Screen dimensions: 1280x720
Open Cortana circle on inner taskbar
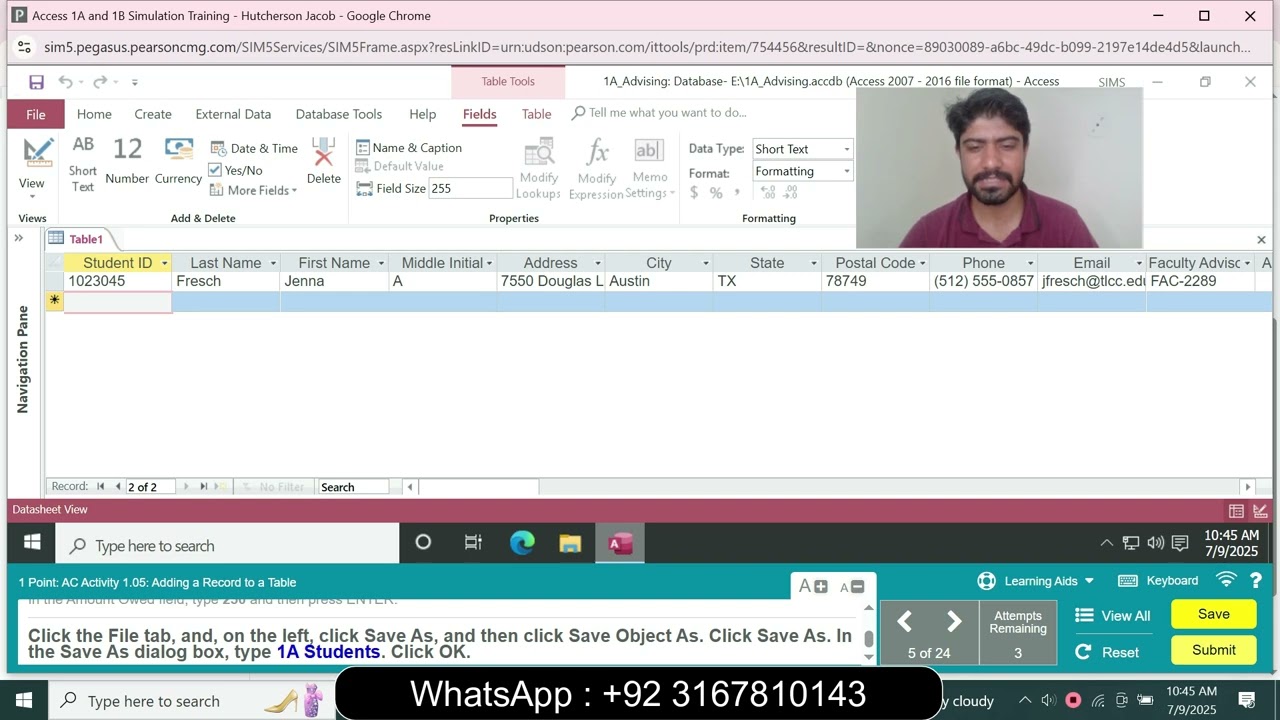[x=423, y=543]
